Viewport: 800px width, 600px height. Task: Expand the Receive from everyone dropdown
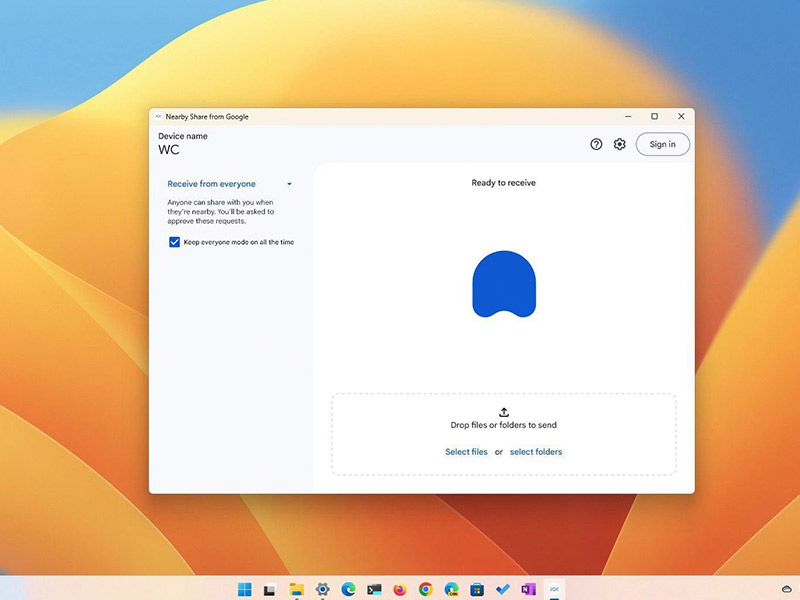pyautogui.click(x=289, y=184)
